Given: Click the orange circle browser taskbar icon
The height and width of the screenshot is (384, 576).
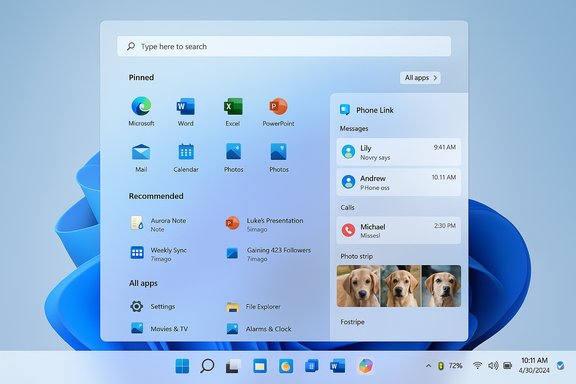Looking at the screenshot, I should [x=286, y=366].
